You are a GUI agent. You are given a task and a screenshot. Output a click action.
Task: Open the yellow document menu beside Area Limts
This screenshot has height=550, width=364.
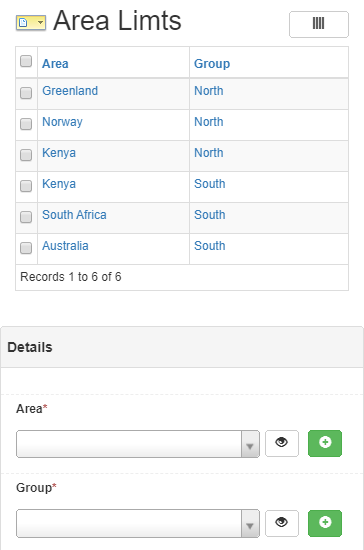click(x=31, y=23)
